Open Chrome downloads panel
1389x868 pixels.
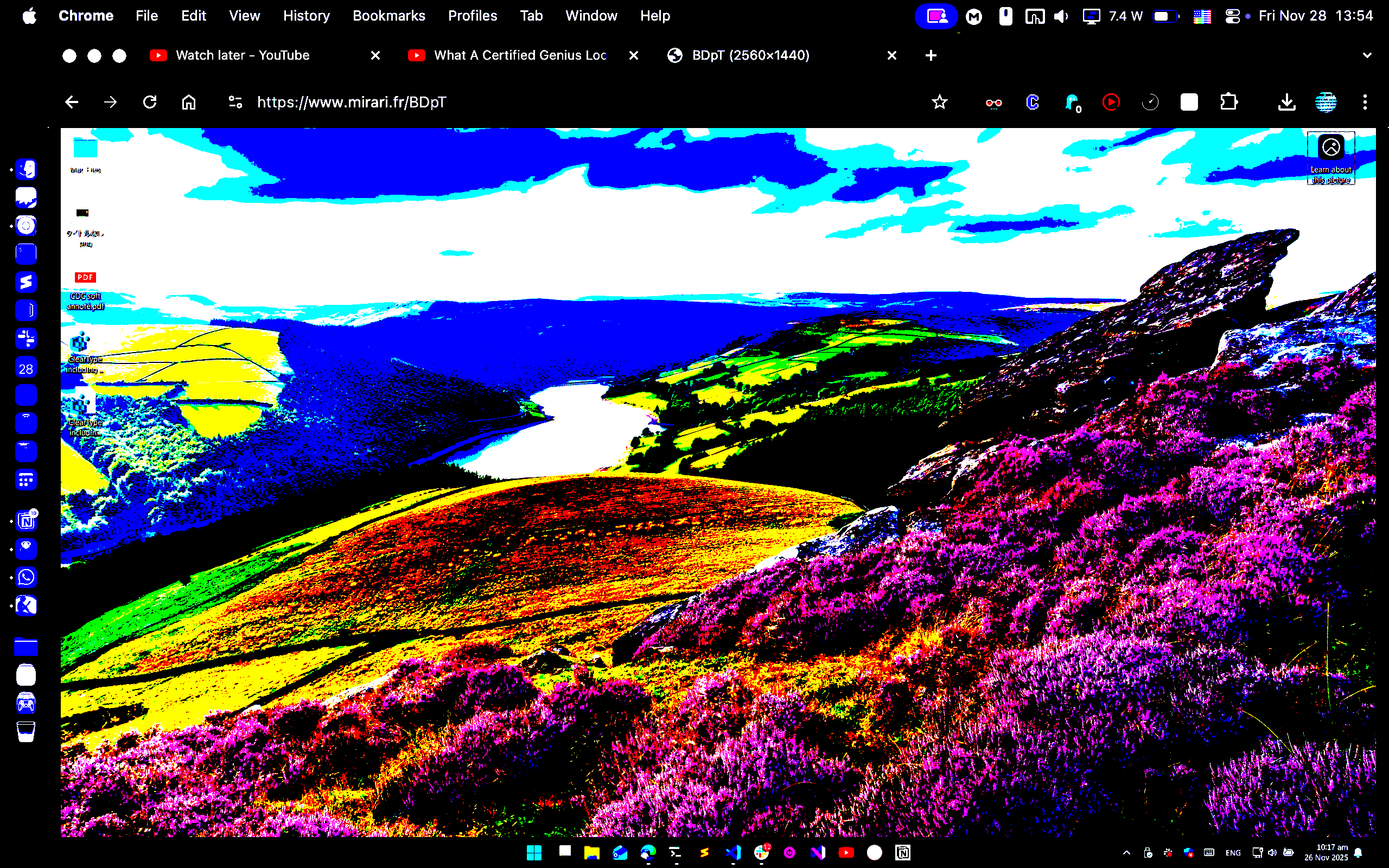tap(1287, 102)
